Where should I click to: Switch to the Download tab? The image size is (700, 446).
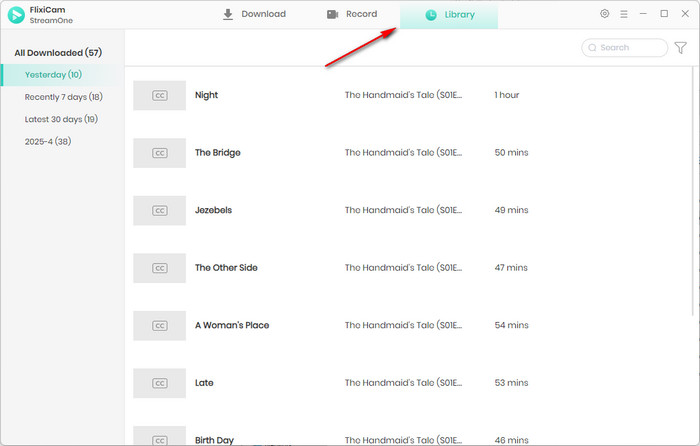tap(254, 14)
